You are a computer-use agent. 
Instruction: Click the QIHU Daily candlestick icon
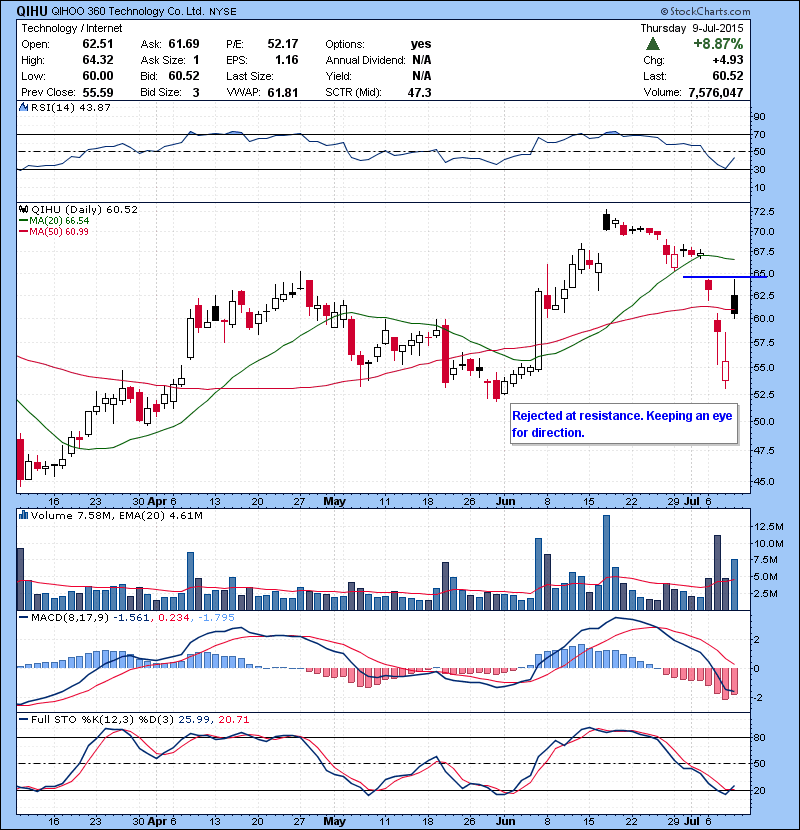click(x=23, y=210)
